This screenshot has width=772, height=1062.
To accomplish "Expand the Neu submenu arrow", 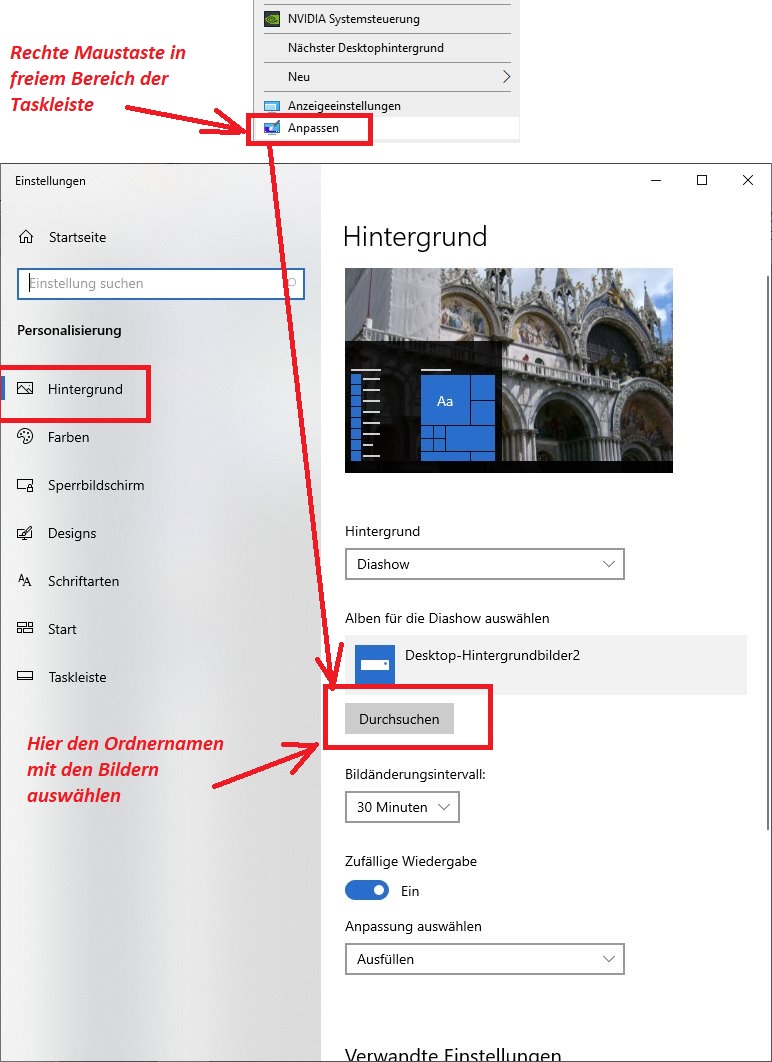I will (505, 77).
